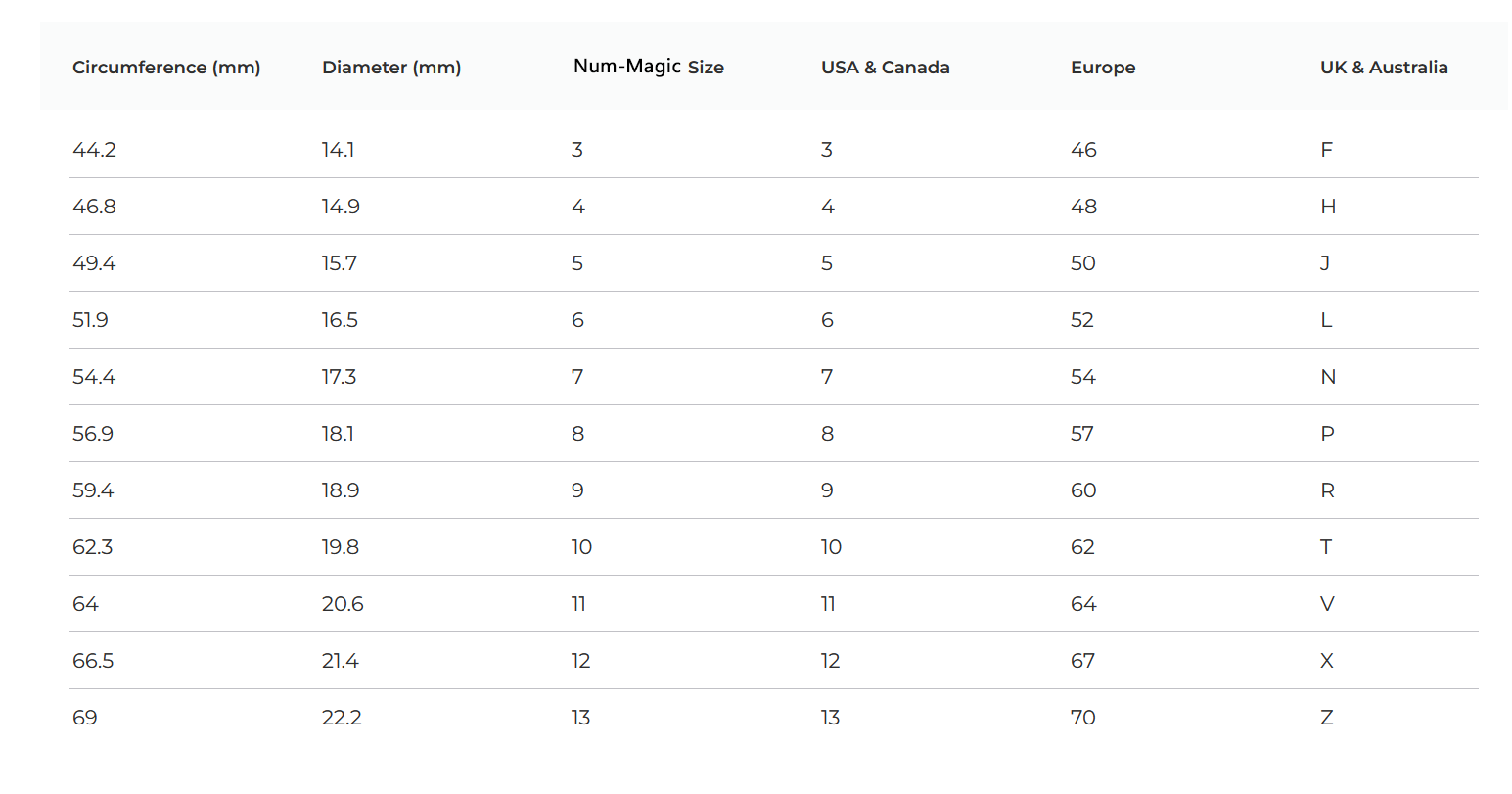1512x794 pixels.
Task: Select the 14.9 diameter value
Action: [341, 207]
